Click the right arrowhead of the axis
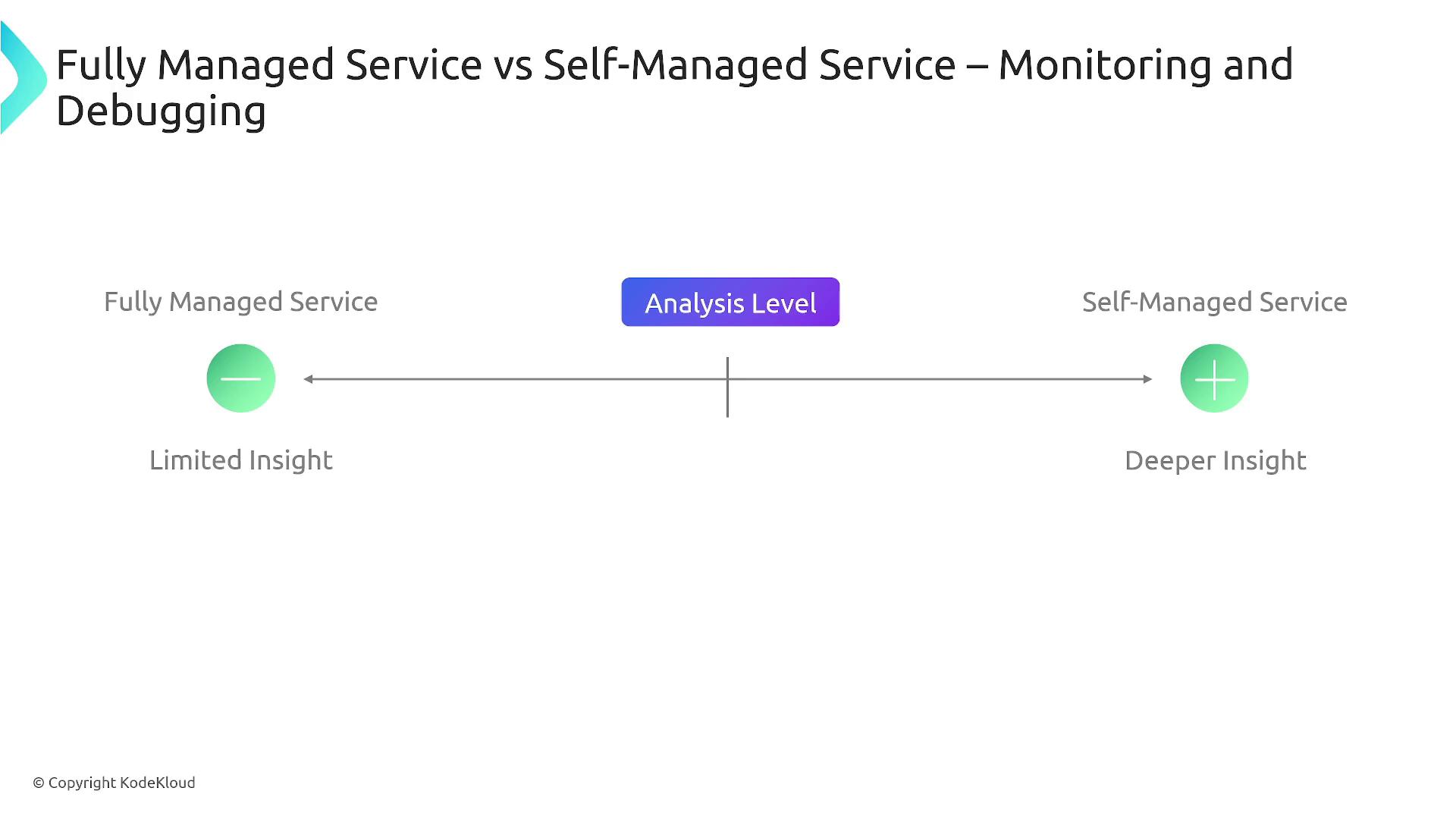1456x819 pixels. pyautogui.click(x=1147, y=378)
